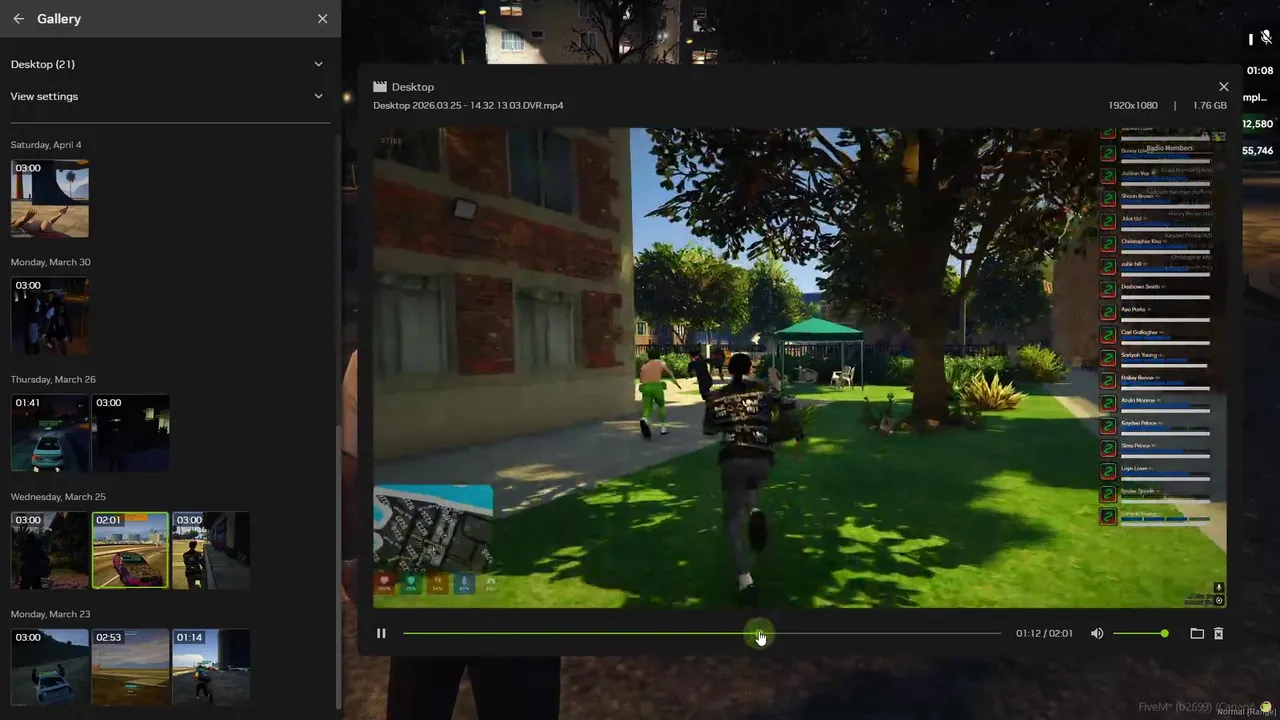Open Saturday, April 4 video thumbnail

tap(50, 198)
